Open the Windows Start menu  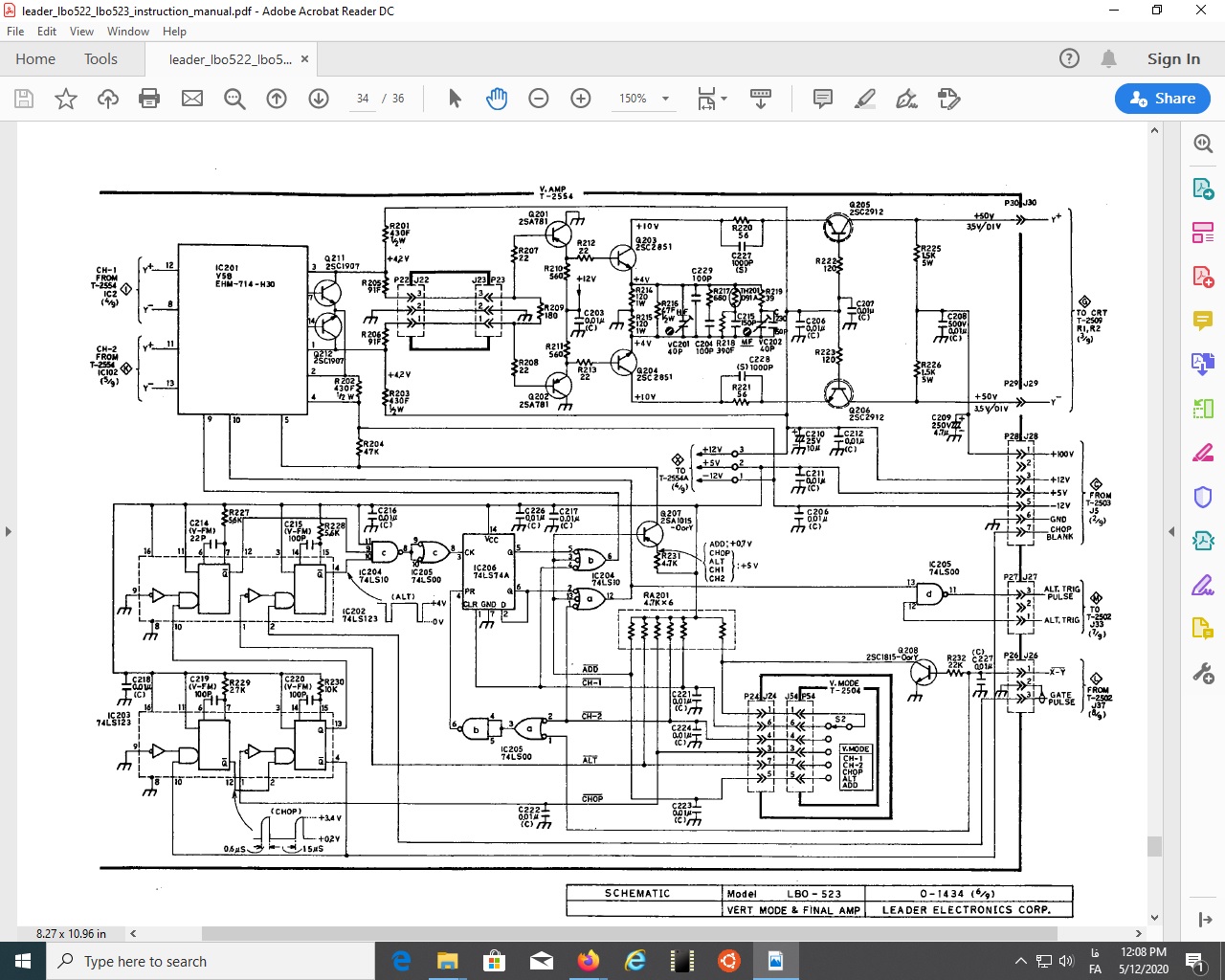tap(23, 961)
